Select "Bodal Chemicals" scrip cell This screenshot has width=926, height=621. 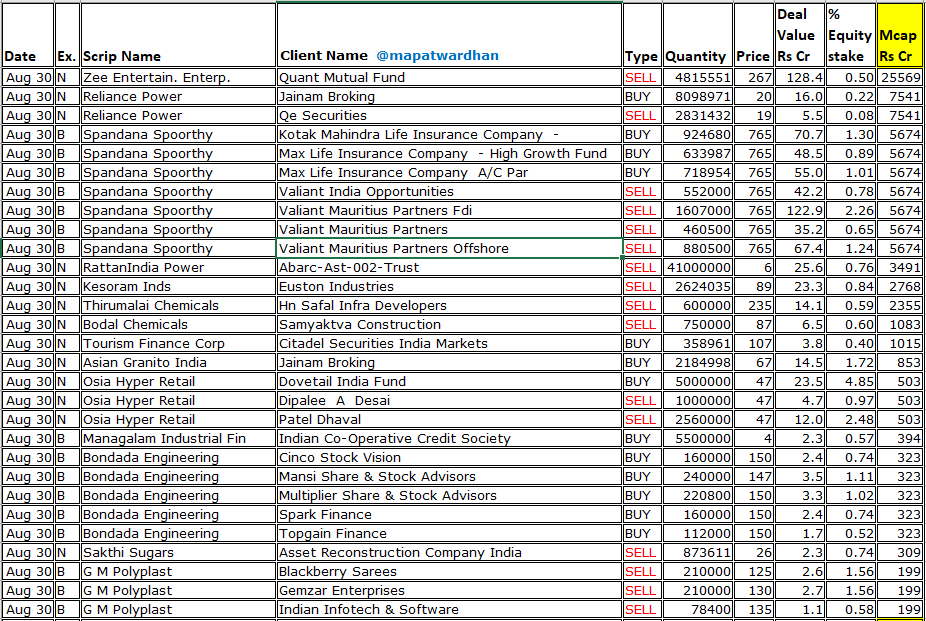click(x=178, y=324)
